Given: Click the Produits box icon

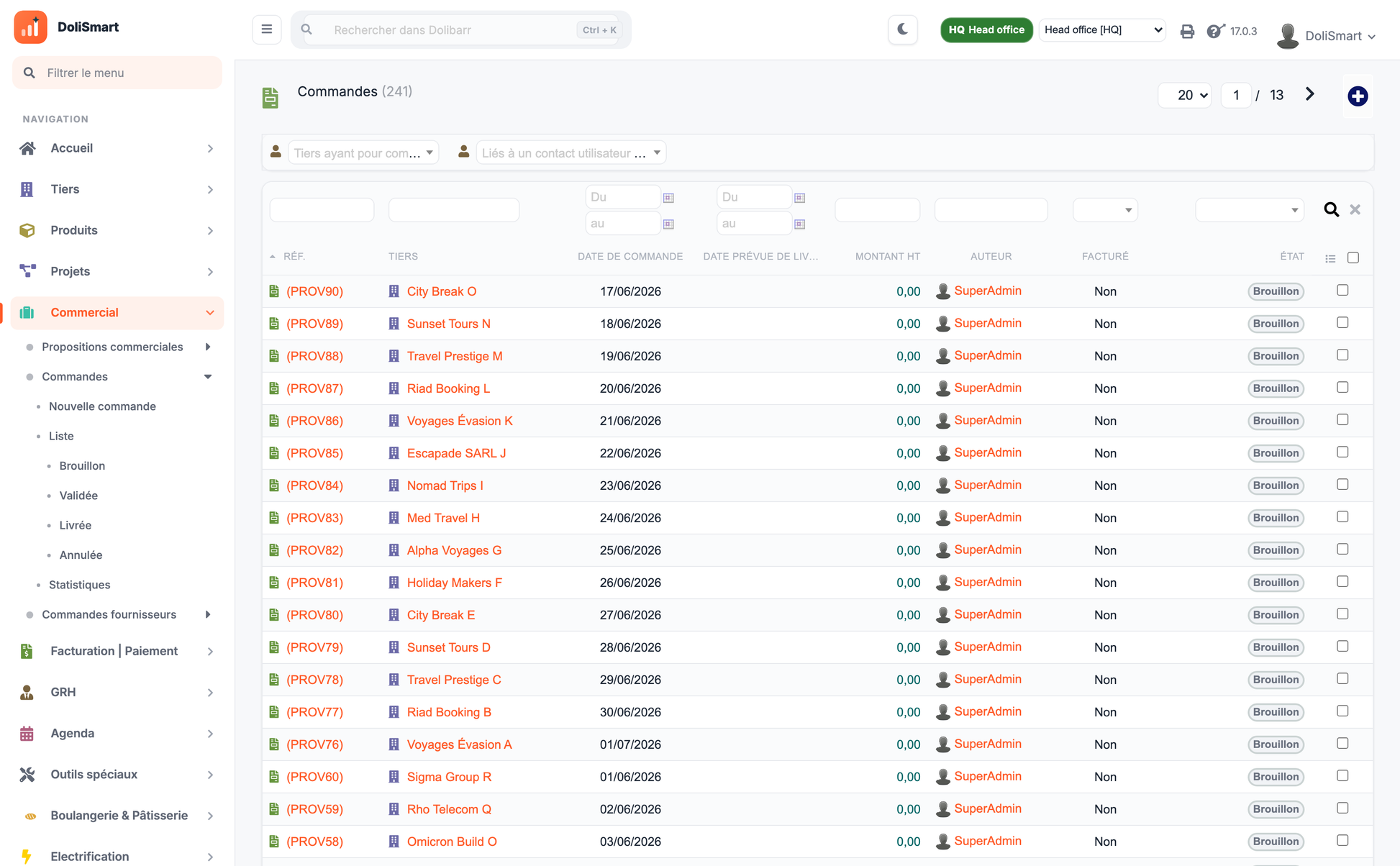Looking at the screenshot, I should tap(27, 230).
